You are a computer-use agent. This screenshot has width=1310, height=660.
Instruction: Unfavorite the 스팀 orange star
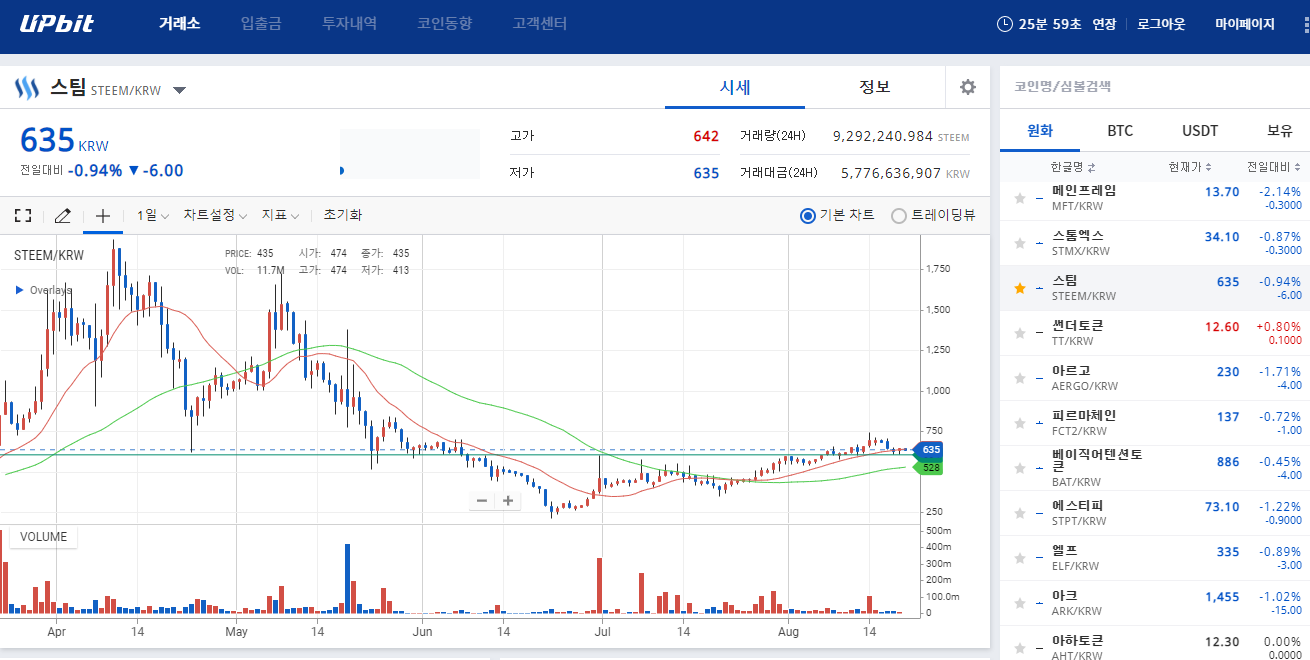tap(1020, 288)
